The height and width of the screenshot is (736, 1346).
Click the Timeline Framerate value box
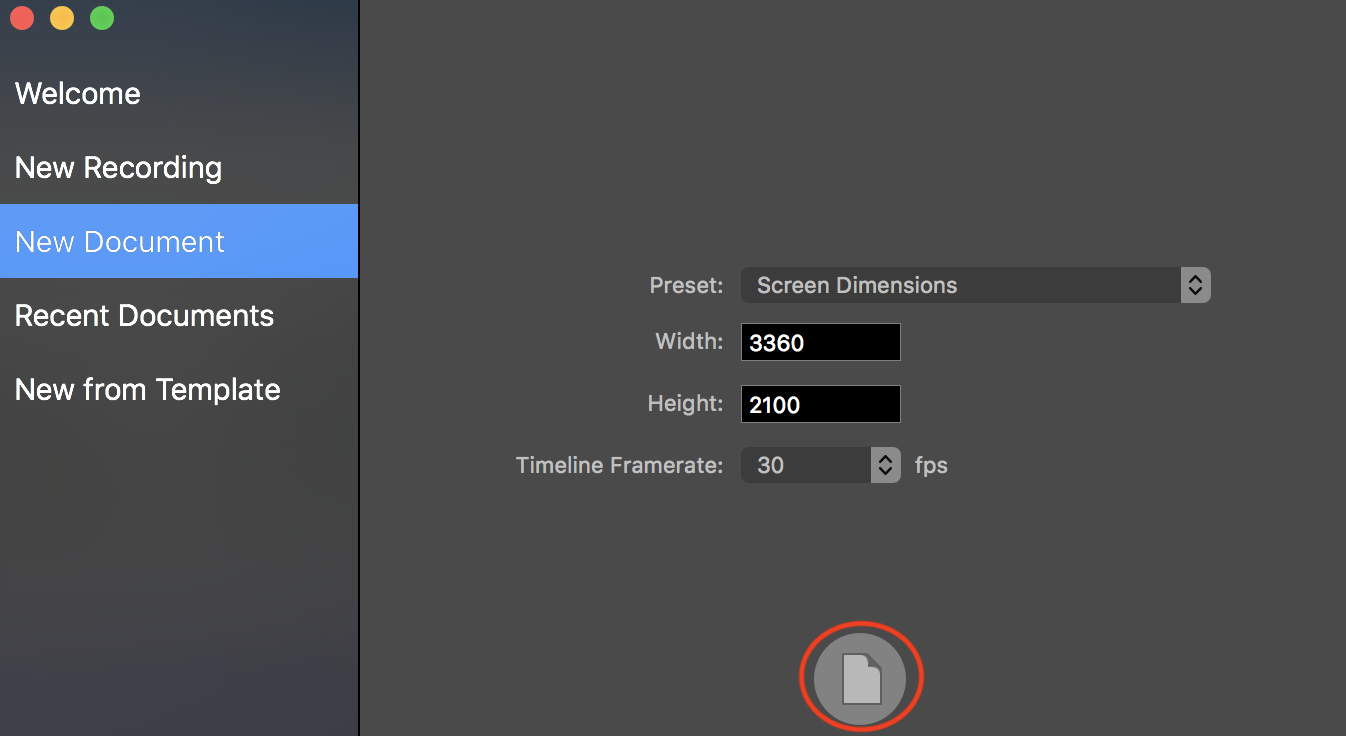(x=806, y=466)
